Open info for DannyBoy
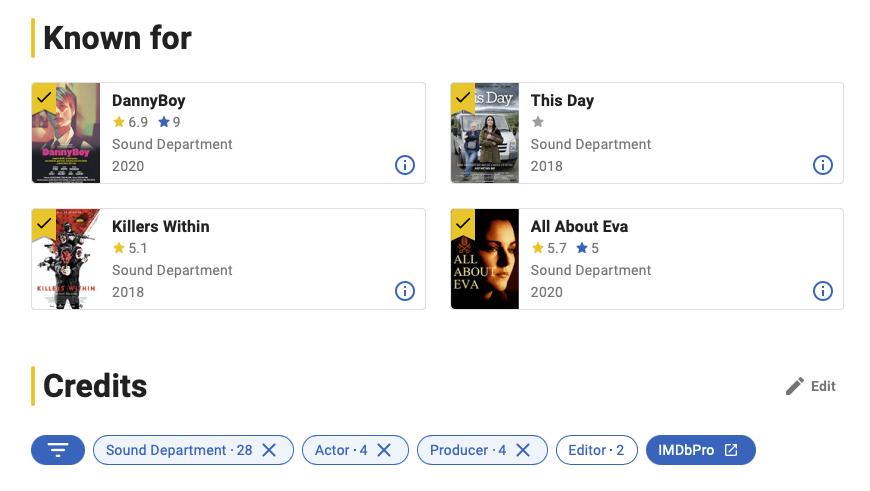This screenshot has height=491, width=870. (x=404, y=165)
